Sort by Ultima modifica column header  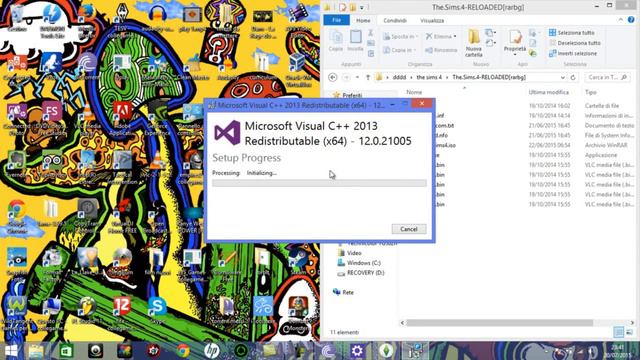coord(549,92)
